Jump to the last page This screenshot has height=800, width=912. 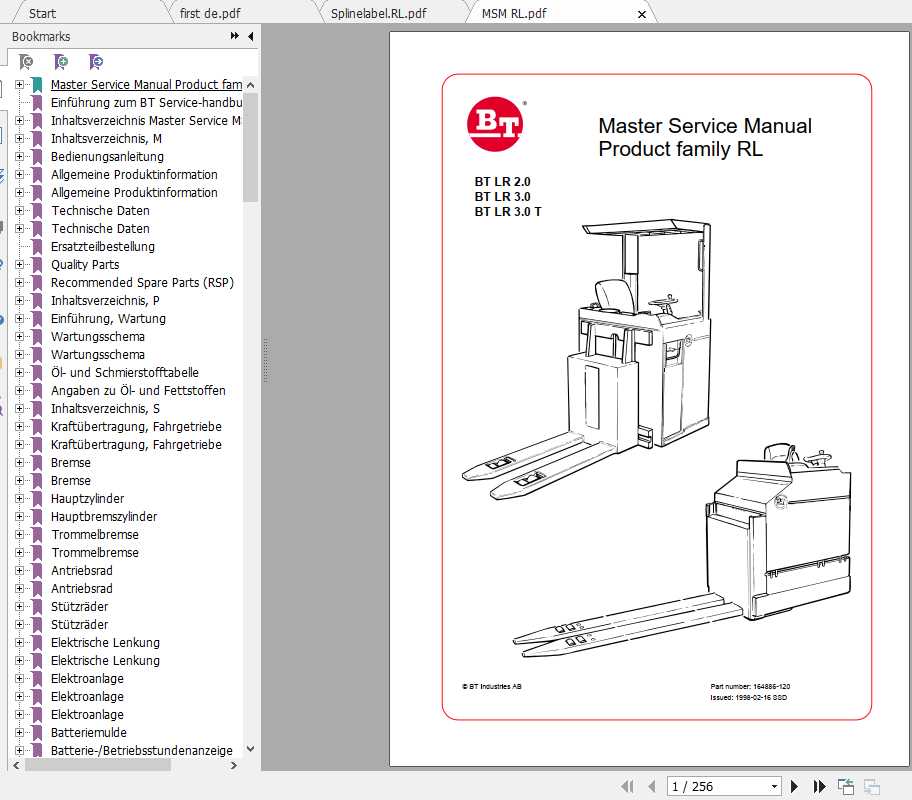coord(819,787)
